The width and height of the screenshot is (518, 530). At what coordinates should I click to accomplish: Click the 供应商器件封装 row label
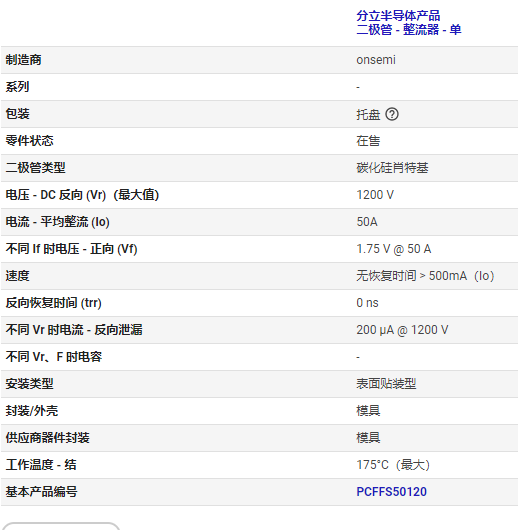click(x=47, y=438)
